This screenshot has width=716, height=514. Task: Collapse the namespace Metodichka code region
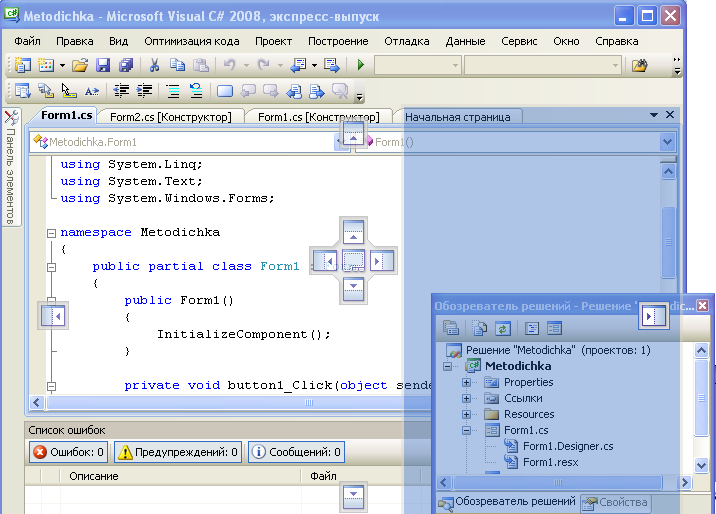coord(52,233)
